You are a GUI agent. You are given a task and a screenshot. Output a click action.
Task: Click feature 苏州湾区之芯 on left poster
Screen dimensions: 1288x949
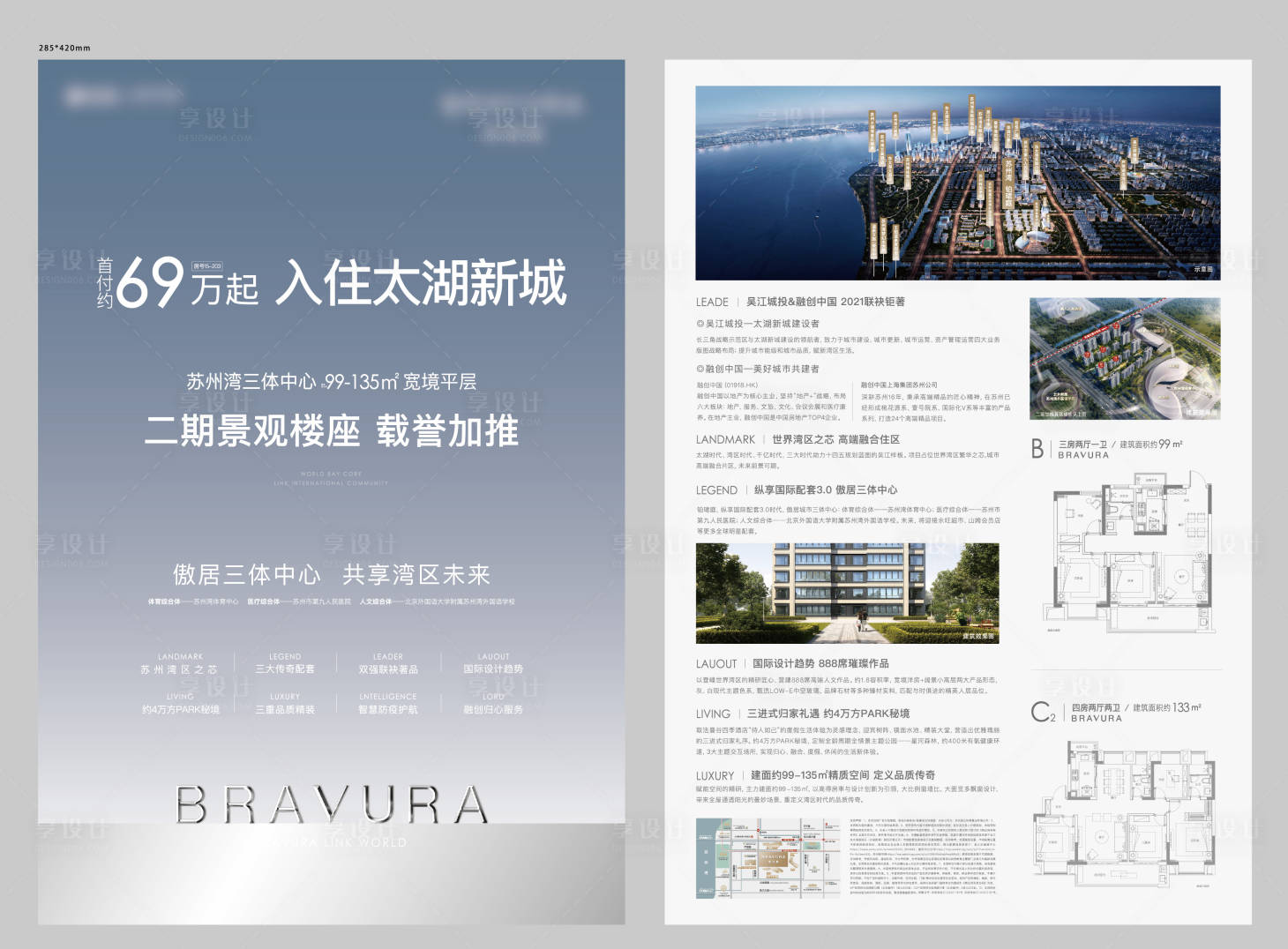pos(179,669)
